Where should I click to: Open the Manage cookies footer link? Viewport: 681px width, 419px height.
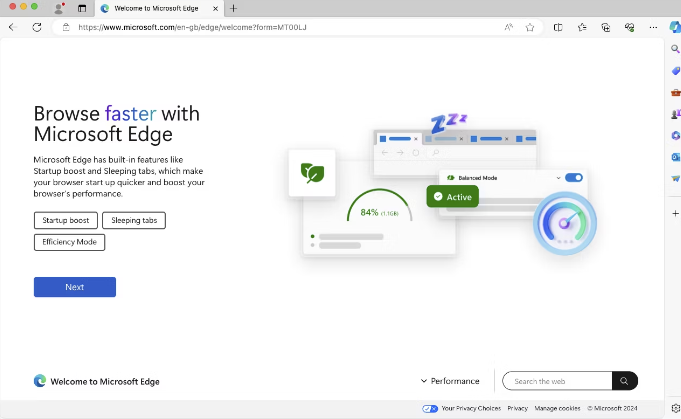click(x=557, y=408)
